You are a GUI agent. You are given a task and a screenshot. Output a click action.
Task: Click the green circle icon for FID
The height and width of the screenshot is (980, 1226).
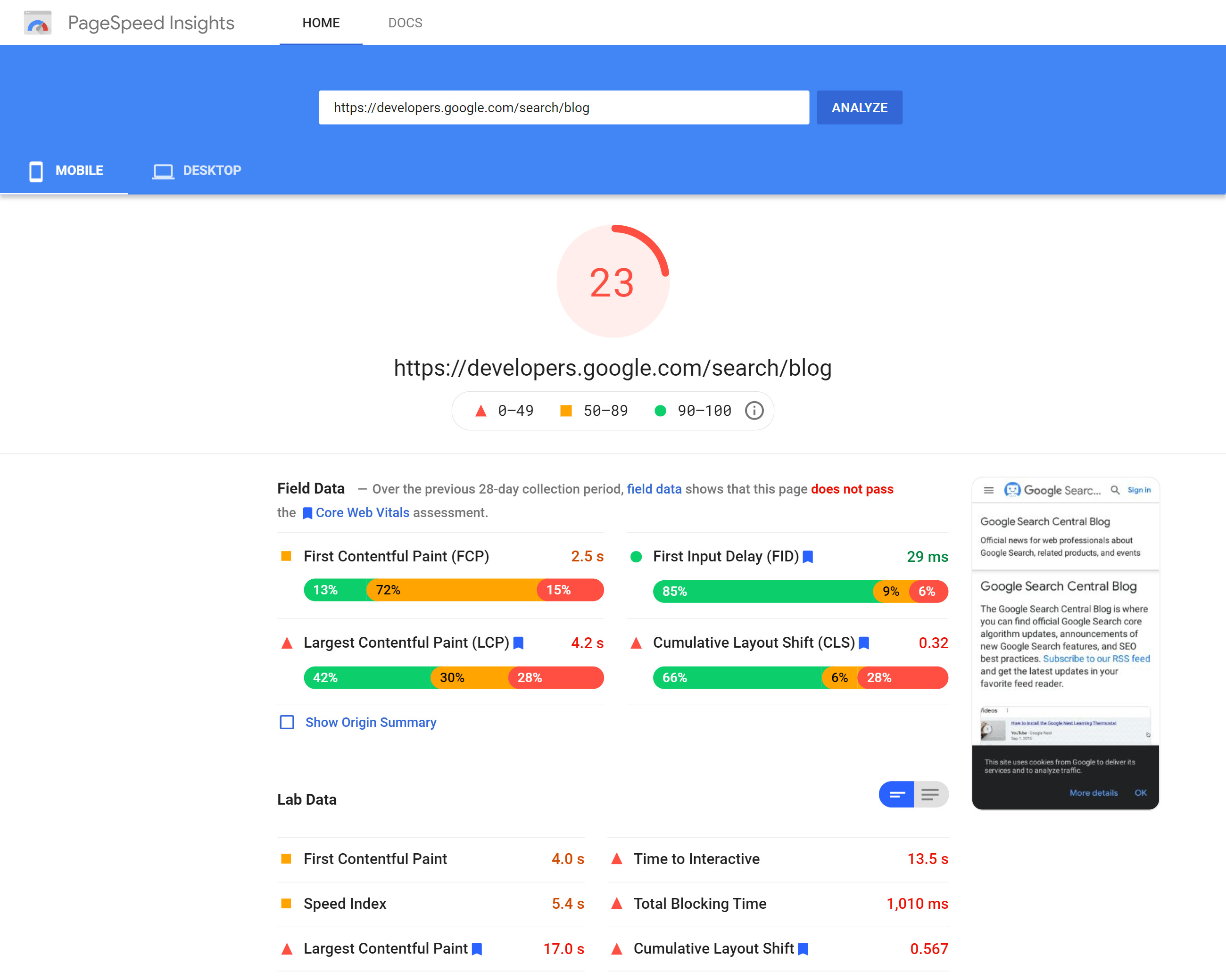pos(636,557)
